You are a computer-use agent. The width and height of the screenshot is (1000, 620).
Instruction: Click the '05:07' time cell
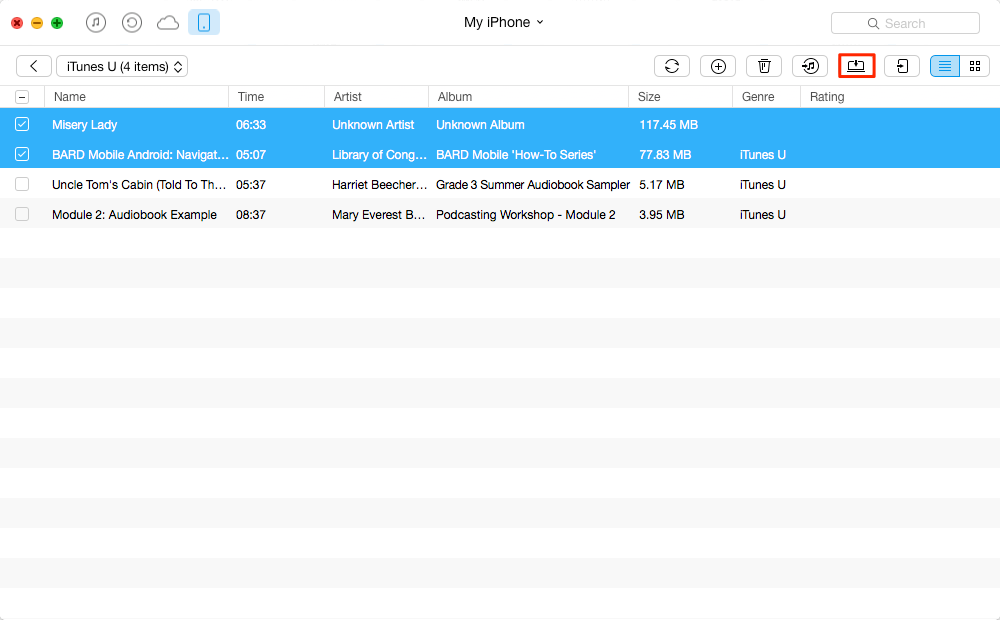point(251,155)
